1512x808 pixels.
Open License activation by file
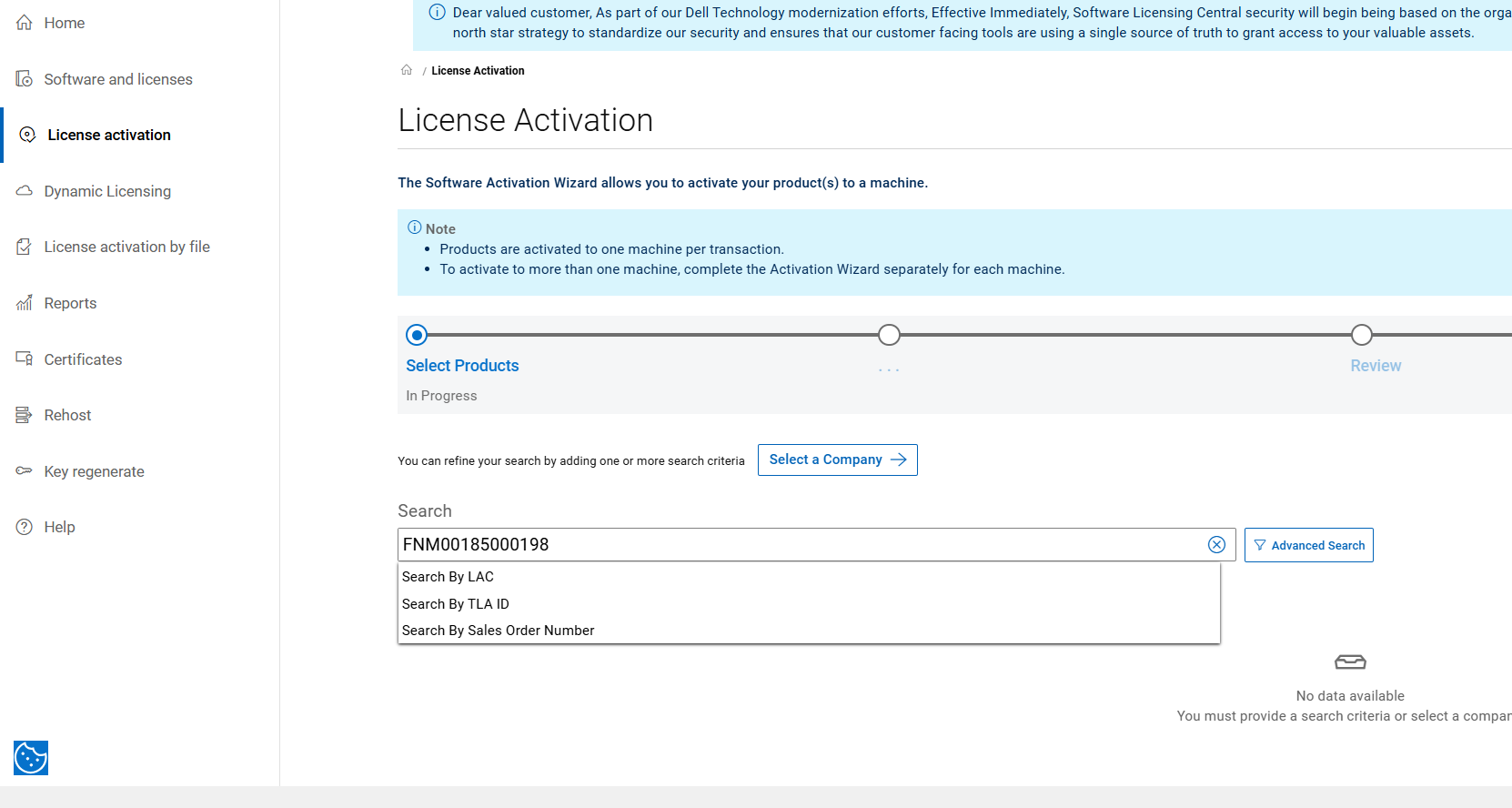coord(127,247)
